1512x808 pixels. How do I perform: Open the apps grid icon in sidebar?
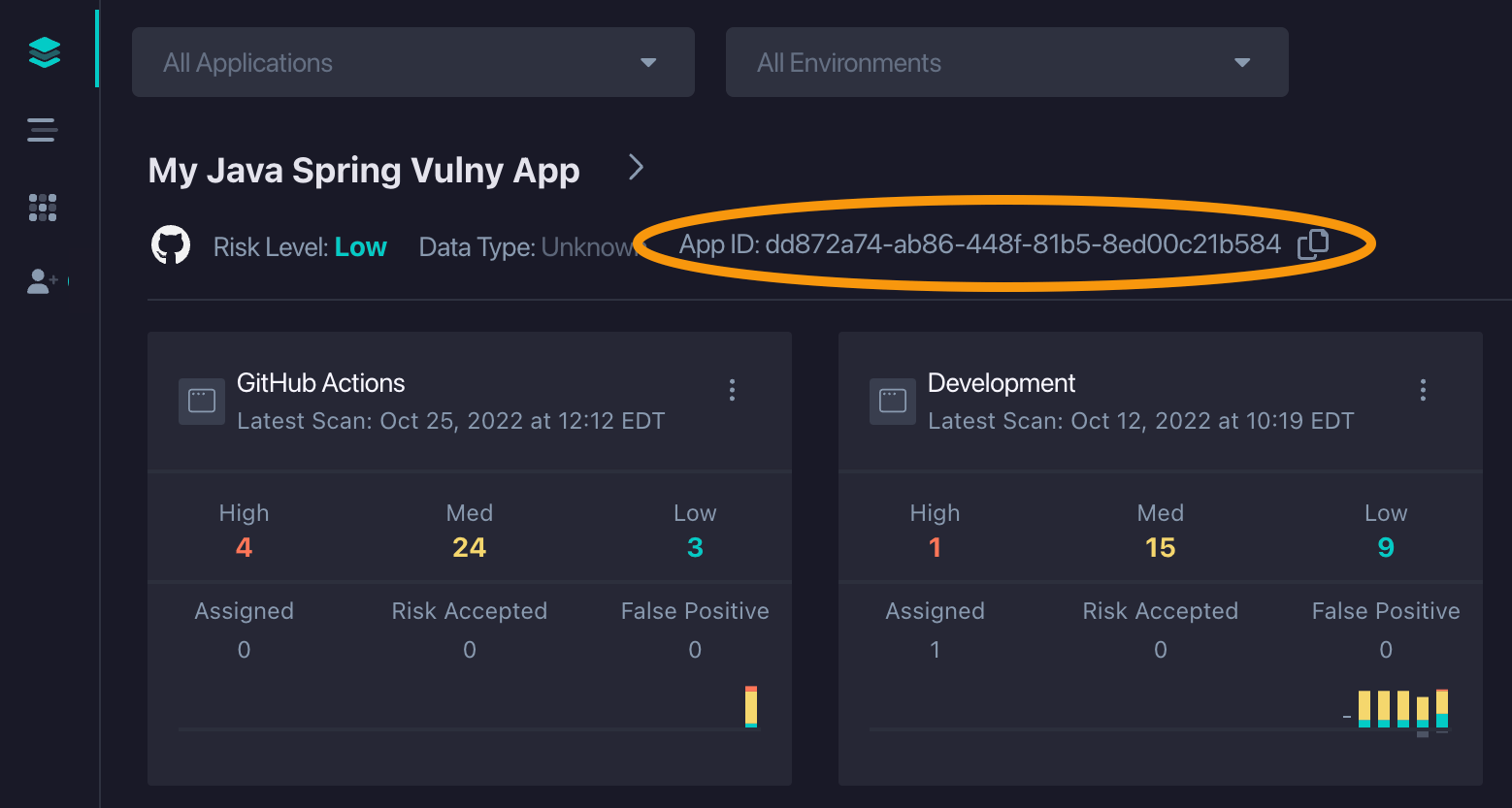pyautogui.click(x=42, y=207)
